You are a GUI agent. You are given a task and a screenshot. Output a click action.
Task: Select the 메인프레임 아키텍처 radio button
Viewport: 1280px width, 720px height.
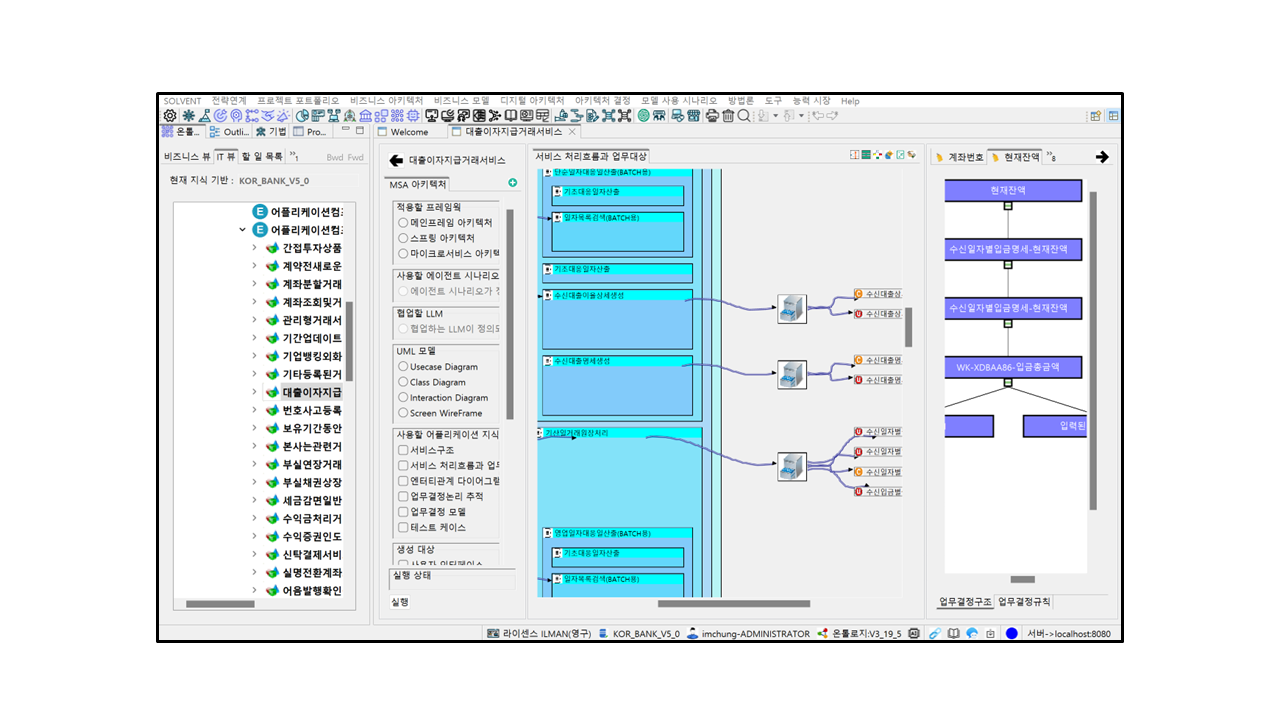[x=403, y=223]
